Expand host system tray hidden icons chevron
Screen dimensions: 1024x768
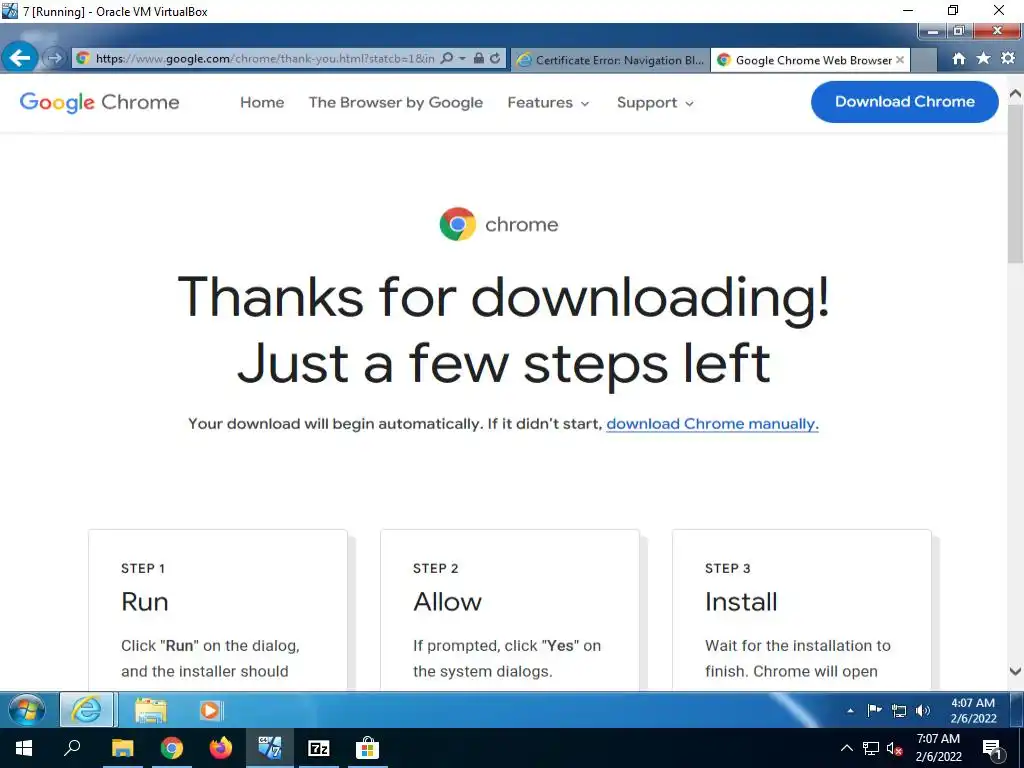click(846, 748)
